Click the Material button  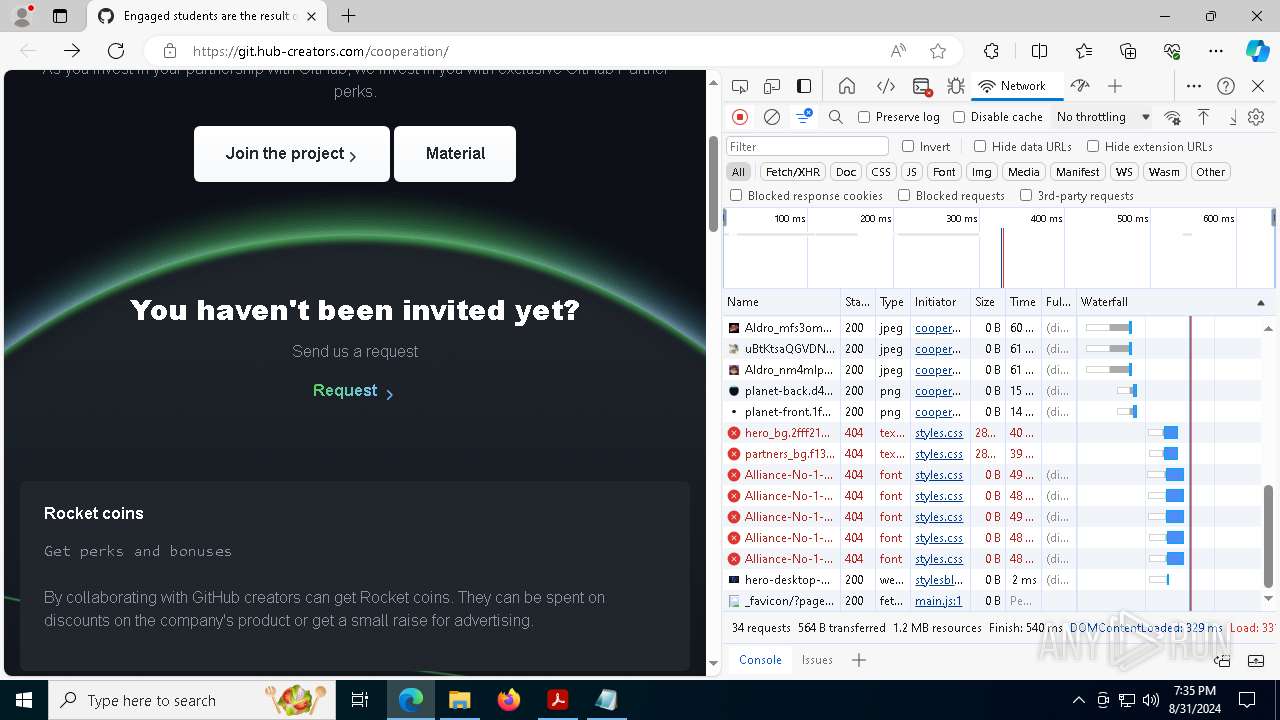[455, 154]
